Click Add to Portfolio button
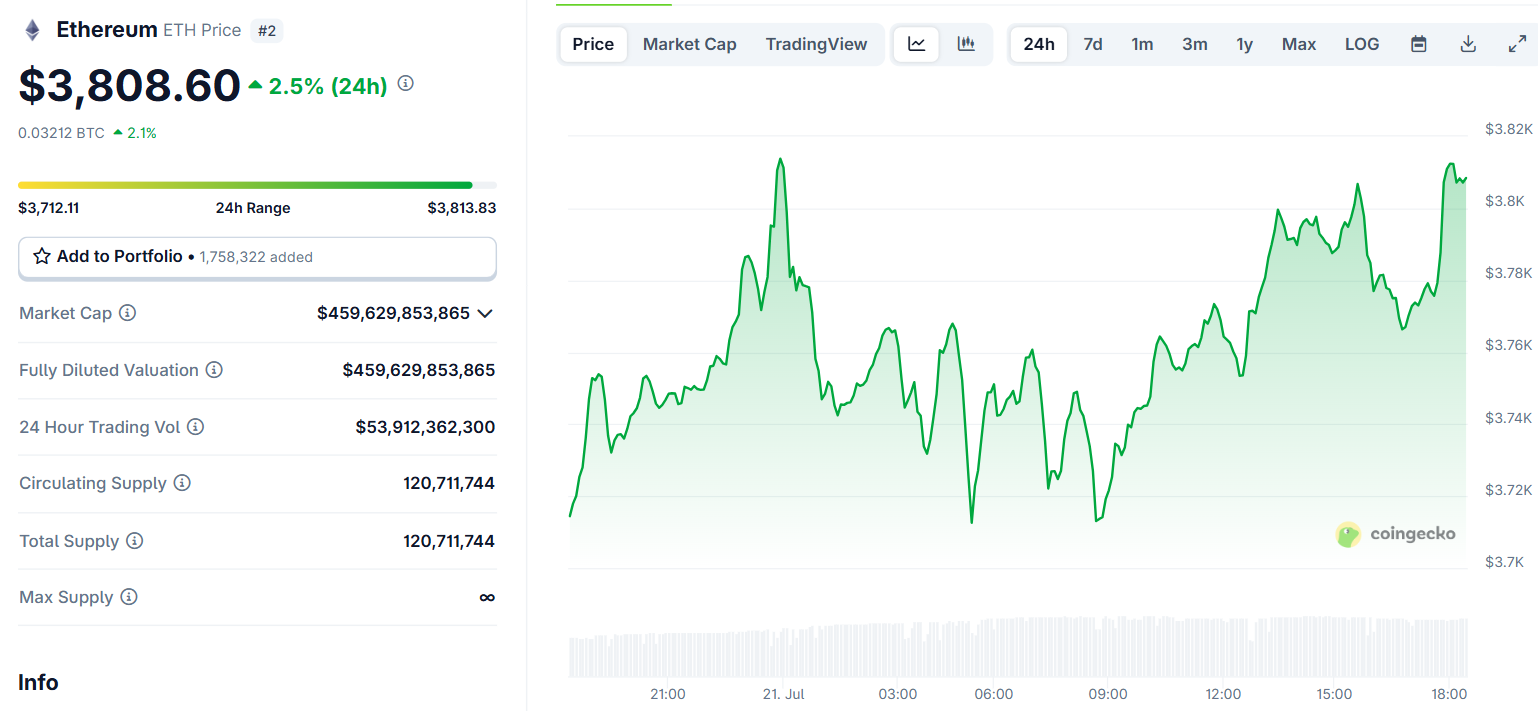 coord(257,257)
